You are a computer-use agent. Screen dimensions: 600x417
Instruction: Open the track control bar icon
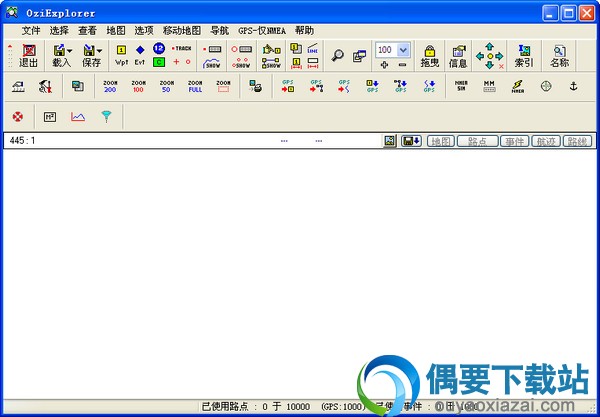212,49
